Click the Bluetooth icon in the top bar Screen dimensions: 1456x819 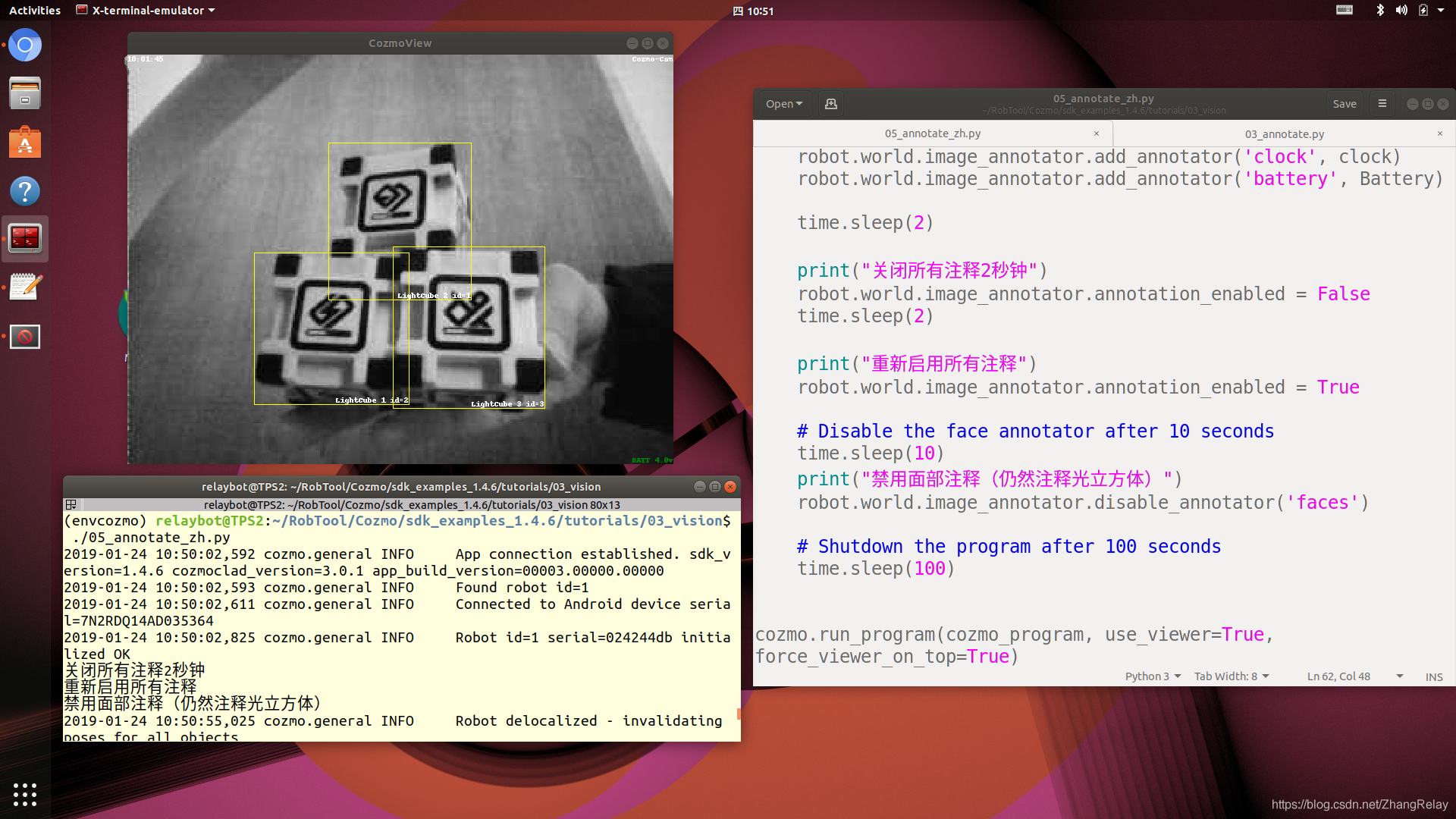click(x=1380, y=10)
